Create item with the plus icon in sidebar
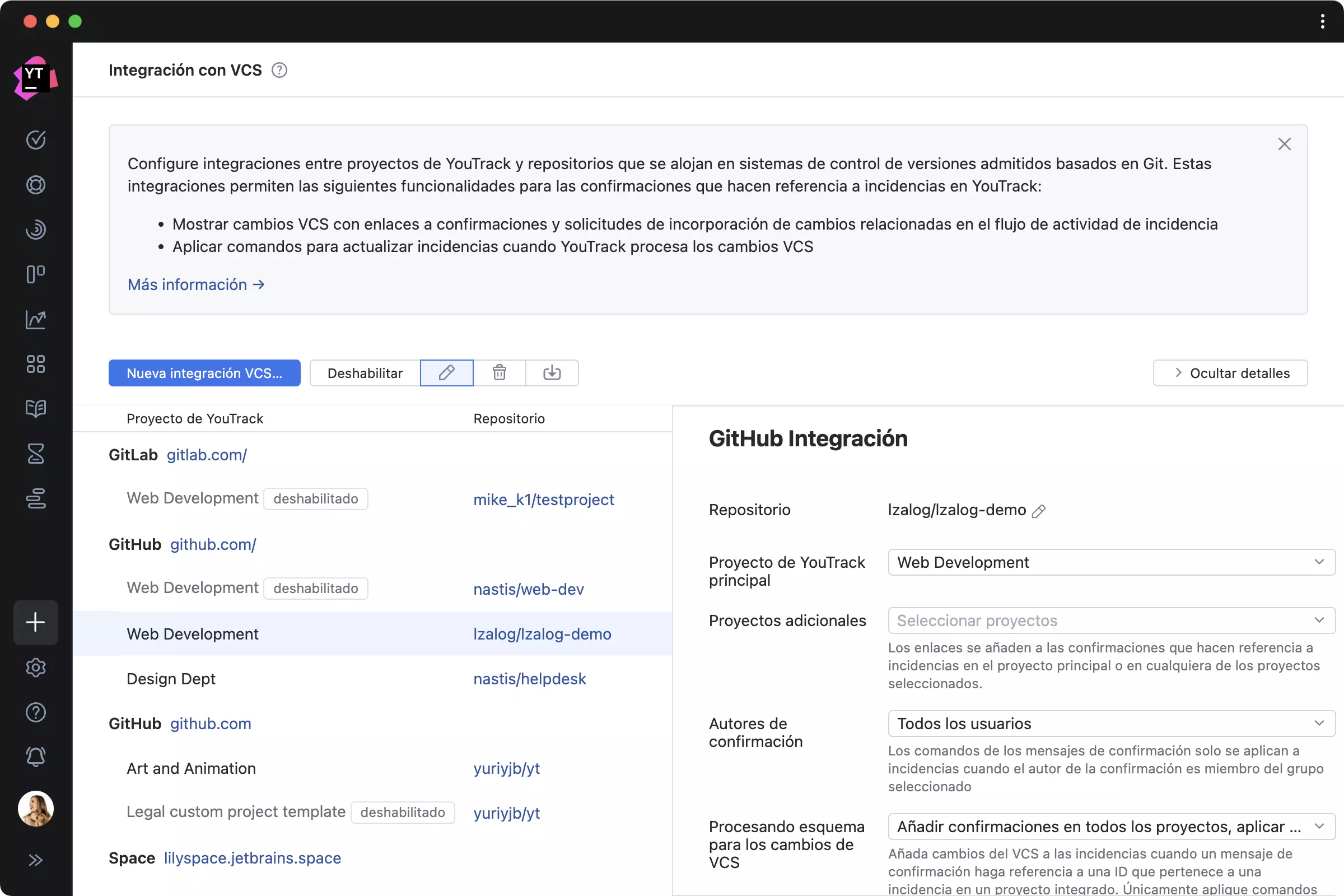 pos(35,622)
